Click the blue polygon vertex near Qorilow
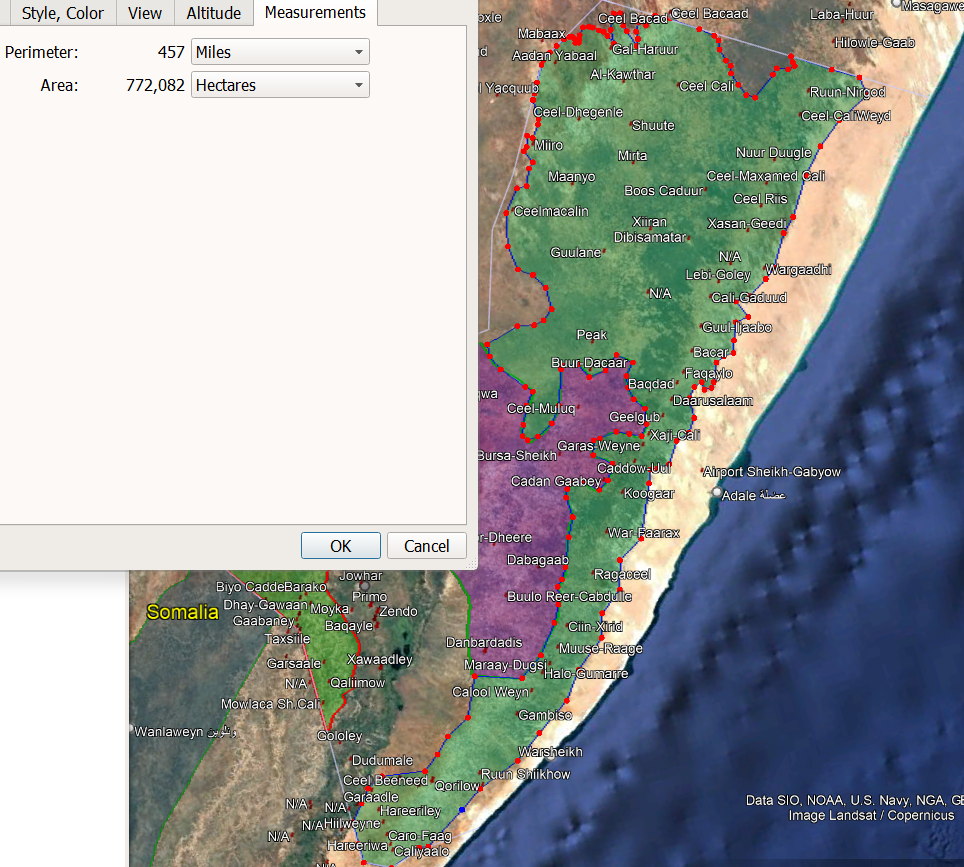964x867 pixels. pyautogui.click(x=462, y=810)
